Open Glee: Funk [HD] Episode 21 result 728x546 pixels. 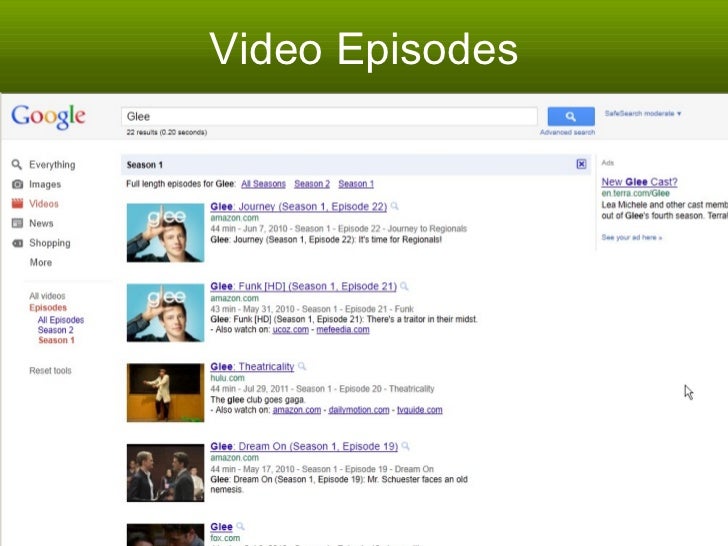[x=304, y=286]
